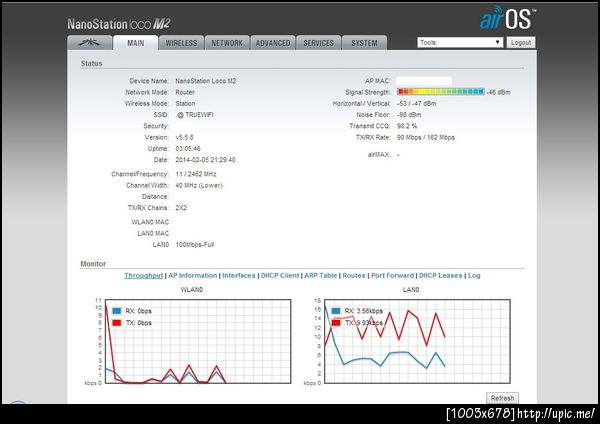Screen dimensions: 600x424
Task: Select the Throughput monitor link
Action: (143, 276)
